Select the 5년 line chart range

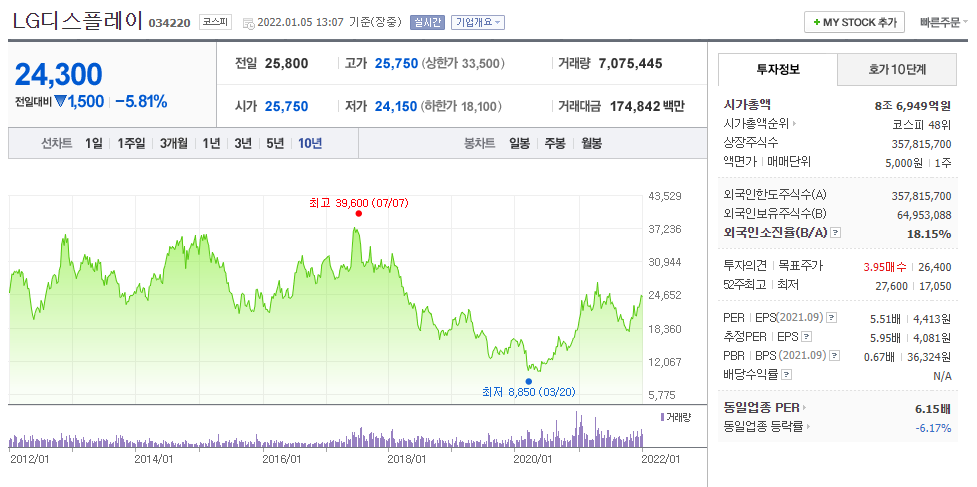(275, 143)
